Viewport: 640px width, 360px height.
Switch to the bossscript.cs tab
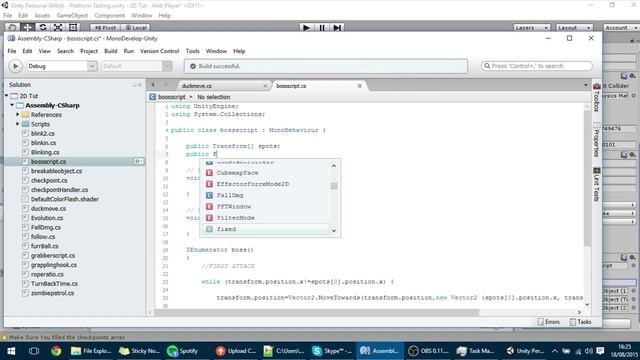point(291,86)
